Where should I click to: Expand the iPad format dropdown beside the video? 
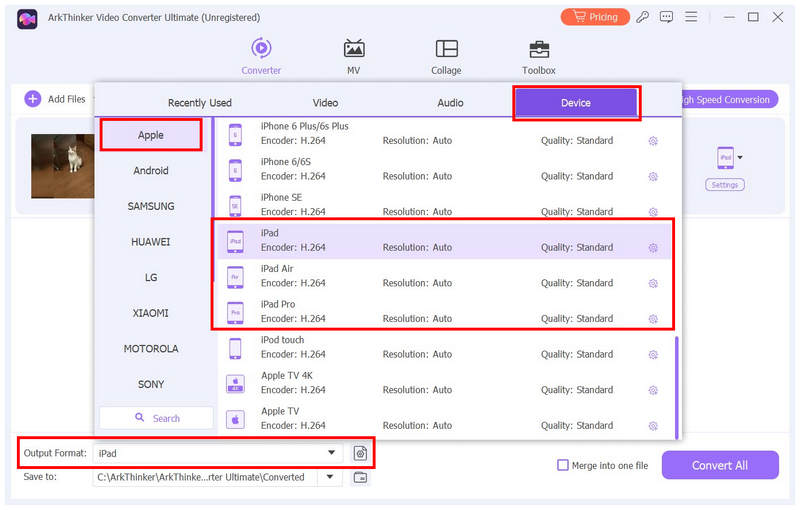(x=740, y=158)
